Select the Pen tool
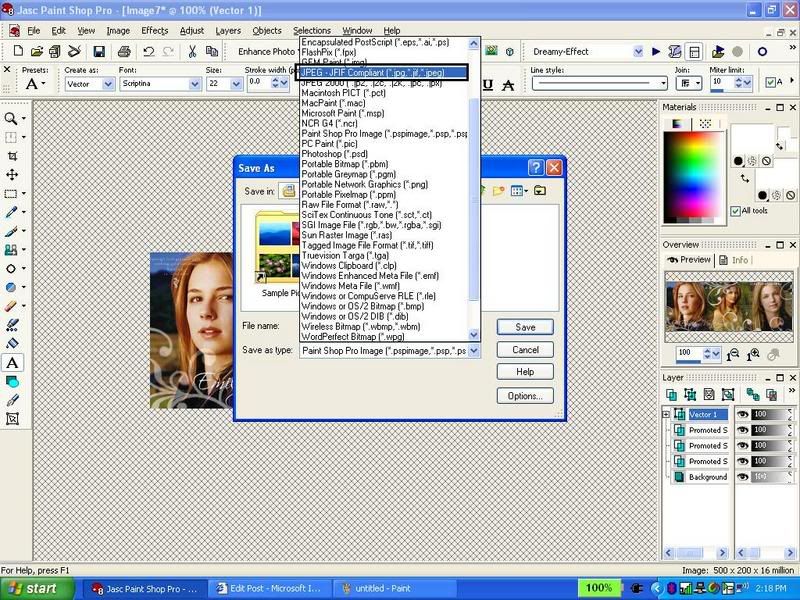The width and height of the screenshot is (800, 600). 12,400
